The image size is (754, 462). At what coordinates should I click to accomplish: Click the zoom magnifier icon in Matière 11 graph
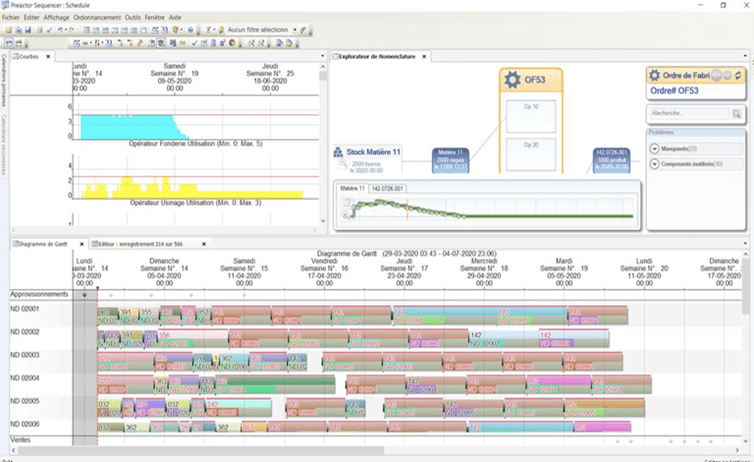(x=346, y=216)
